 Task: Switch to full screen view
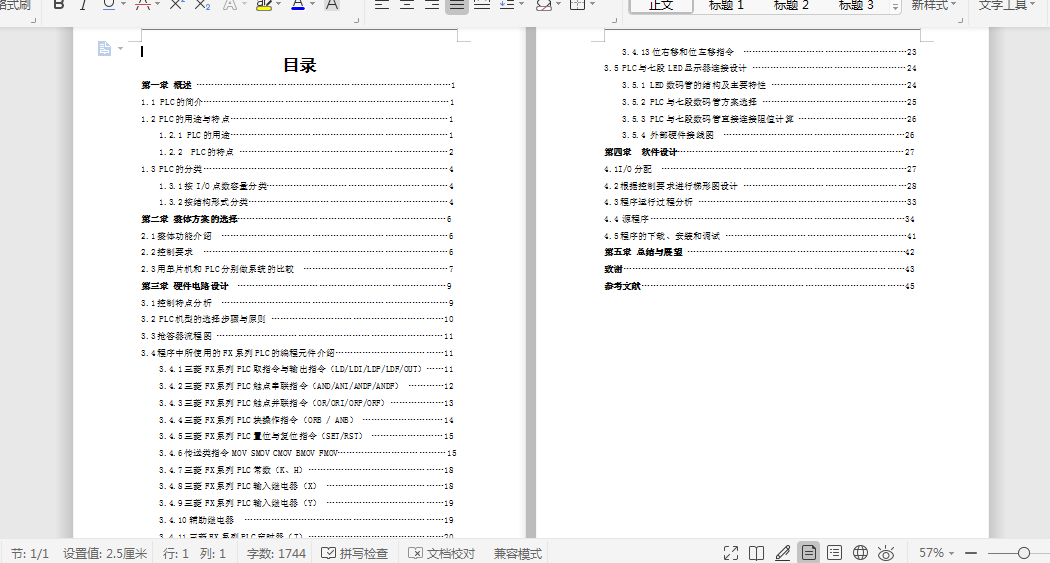pos(731,553)
